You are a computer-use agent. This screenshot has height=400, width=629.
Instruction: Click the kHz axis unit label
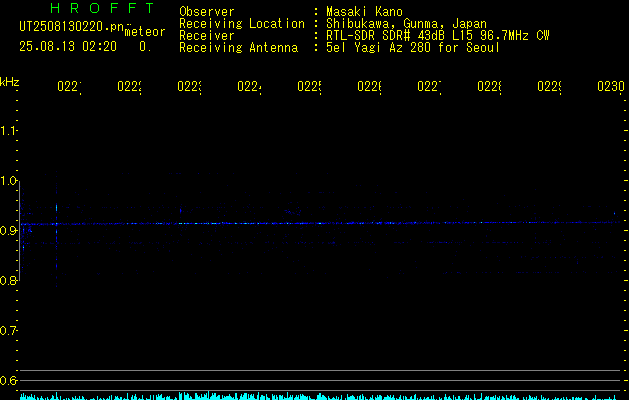tap(9, 82)
